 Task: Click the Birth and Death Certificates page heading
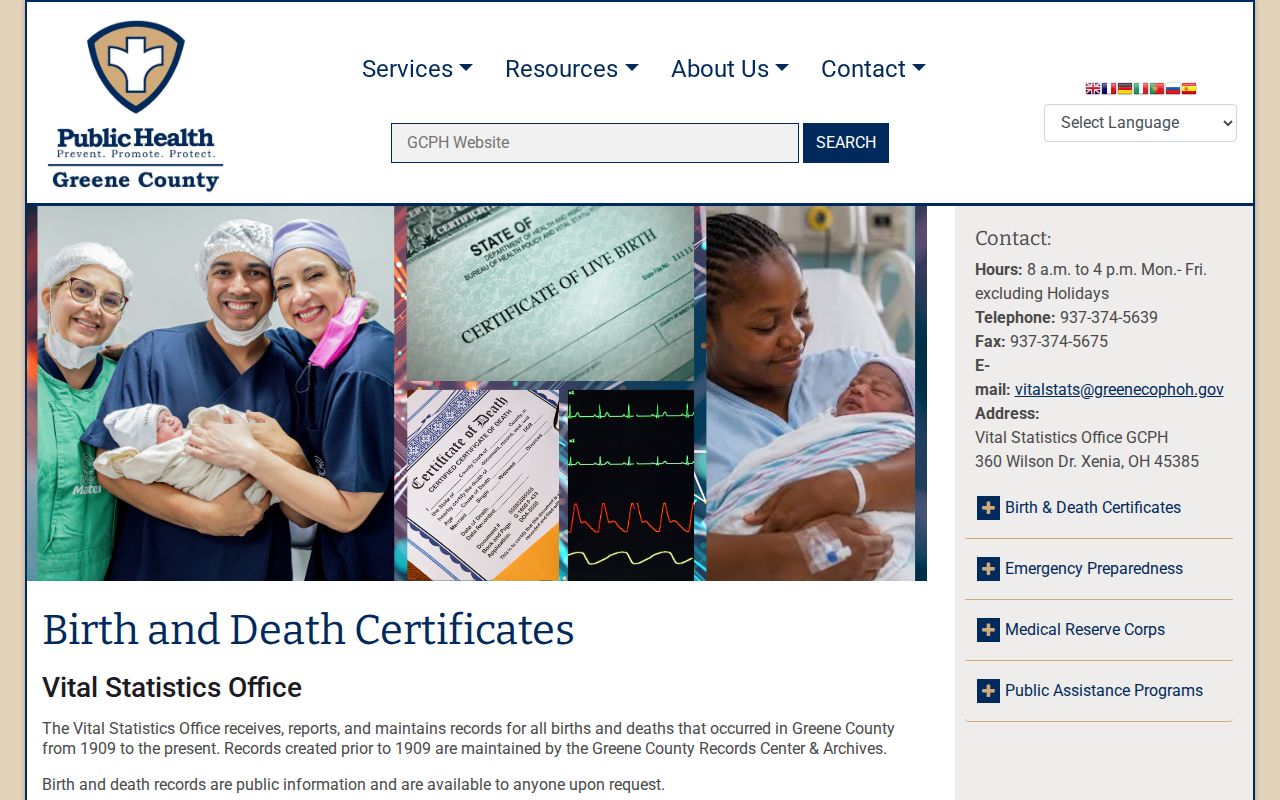tap(308, 630)
